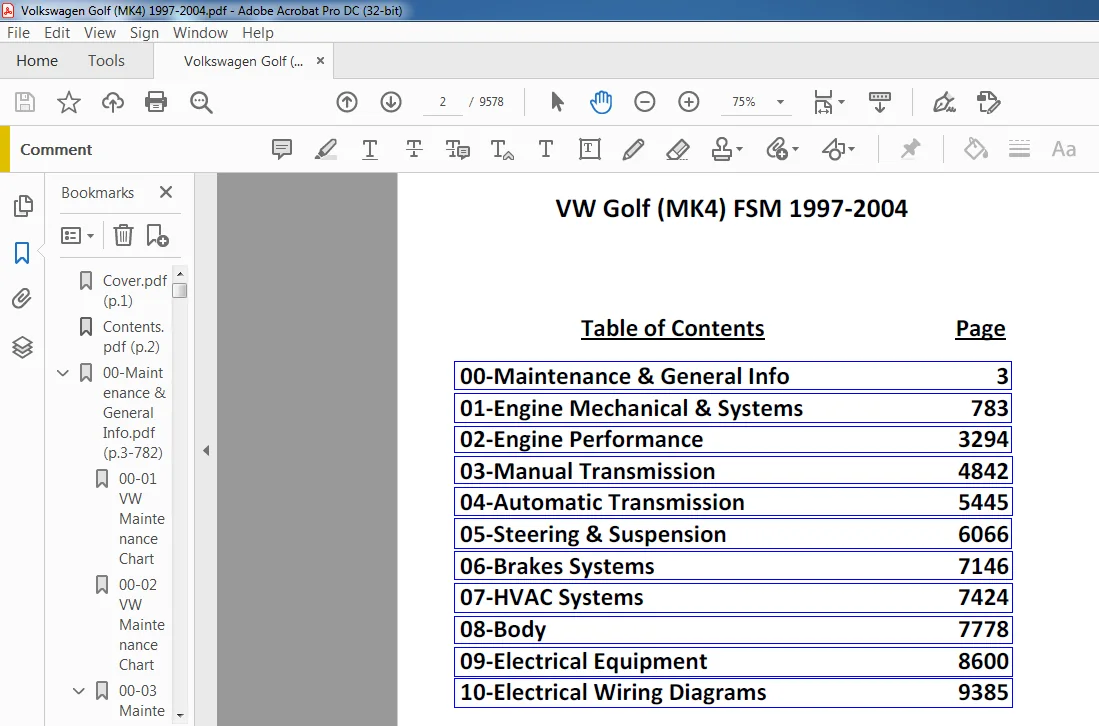1099x726 pixels.
Task: Click the scrolling mode icon
Action: coord(880,102)
